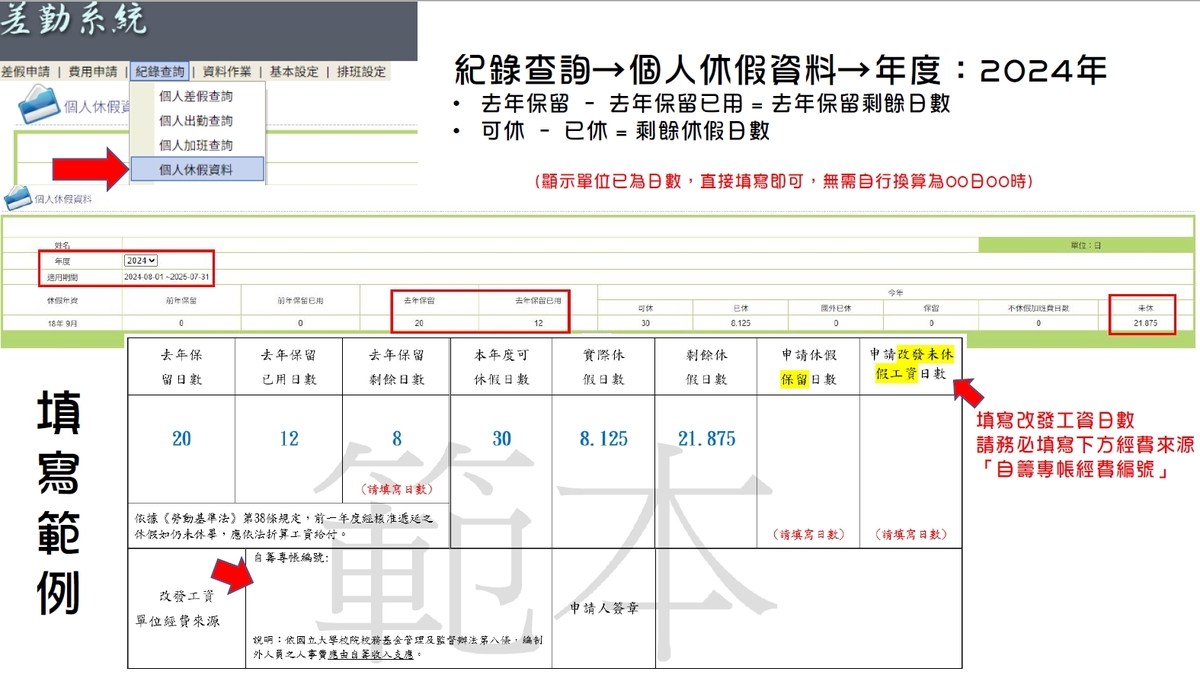Click the small 個人休假資料 page icon
Viewport: 1200px width, 678px height.
[x=16, y=198]
